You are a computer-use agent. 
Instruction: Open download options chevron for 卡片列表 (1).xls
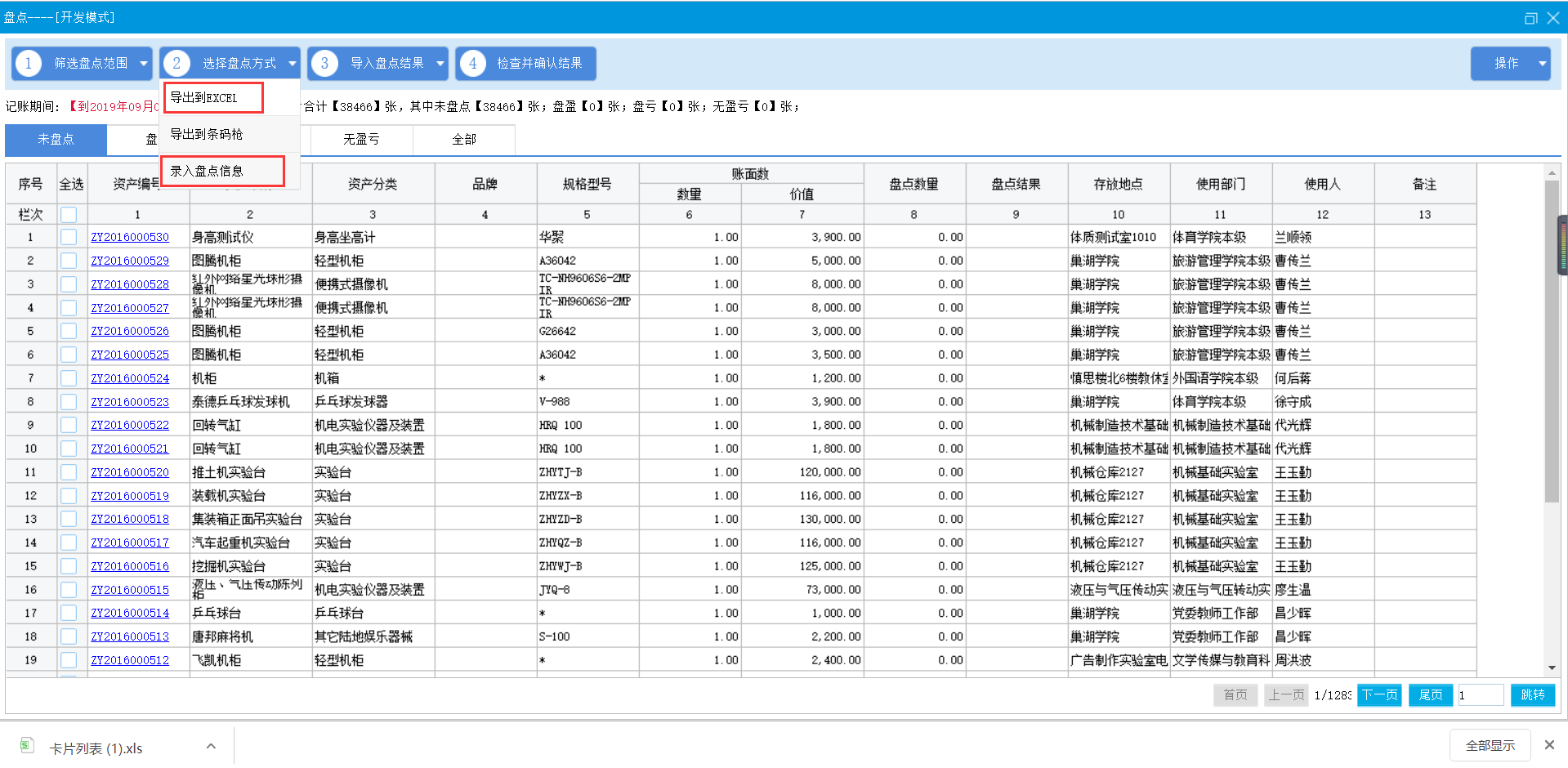coord(211,746)
